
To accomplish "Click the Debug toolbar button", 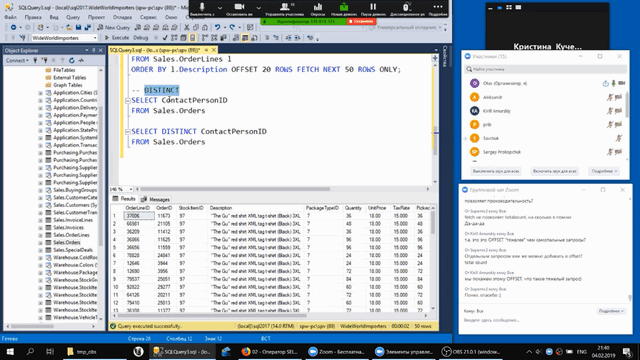I will [141, 38].
